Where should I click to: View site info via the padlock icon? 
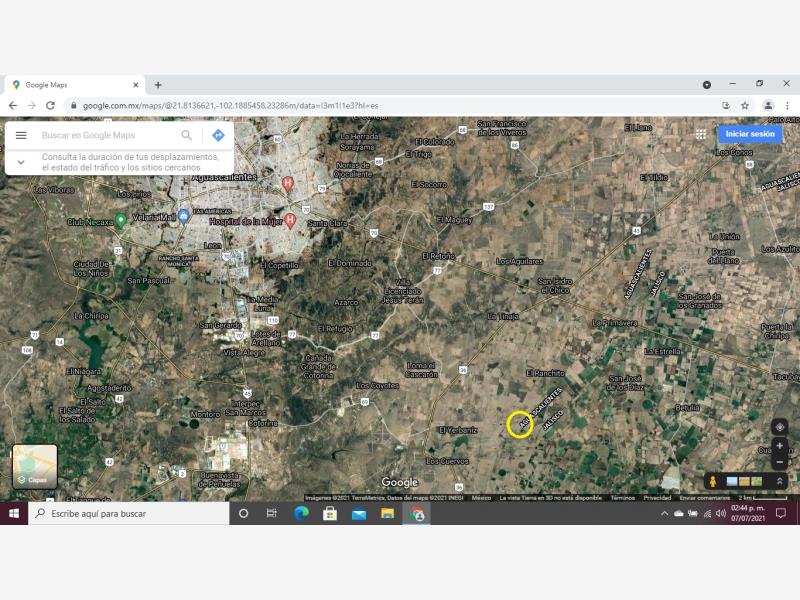coord(73,106)
